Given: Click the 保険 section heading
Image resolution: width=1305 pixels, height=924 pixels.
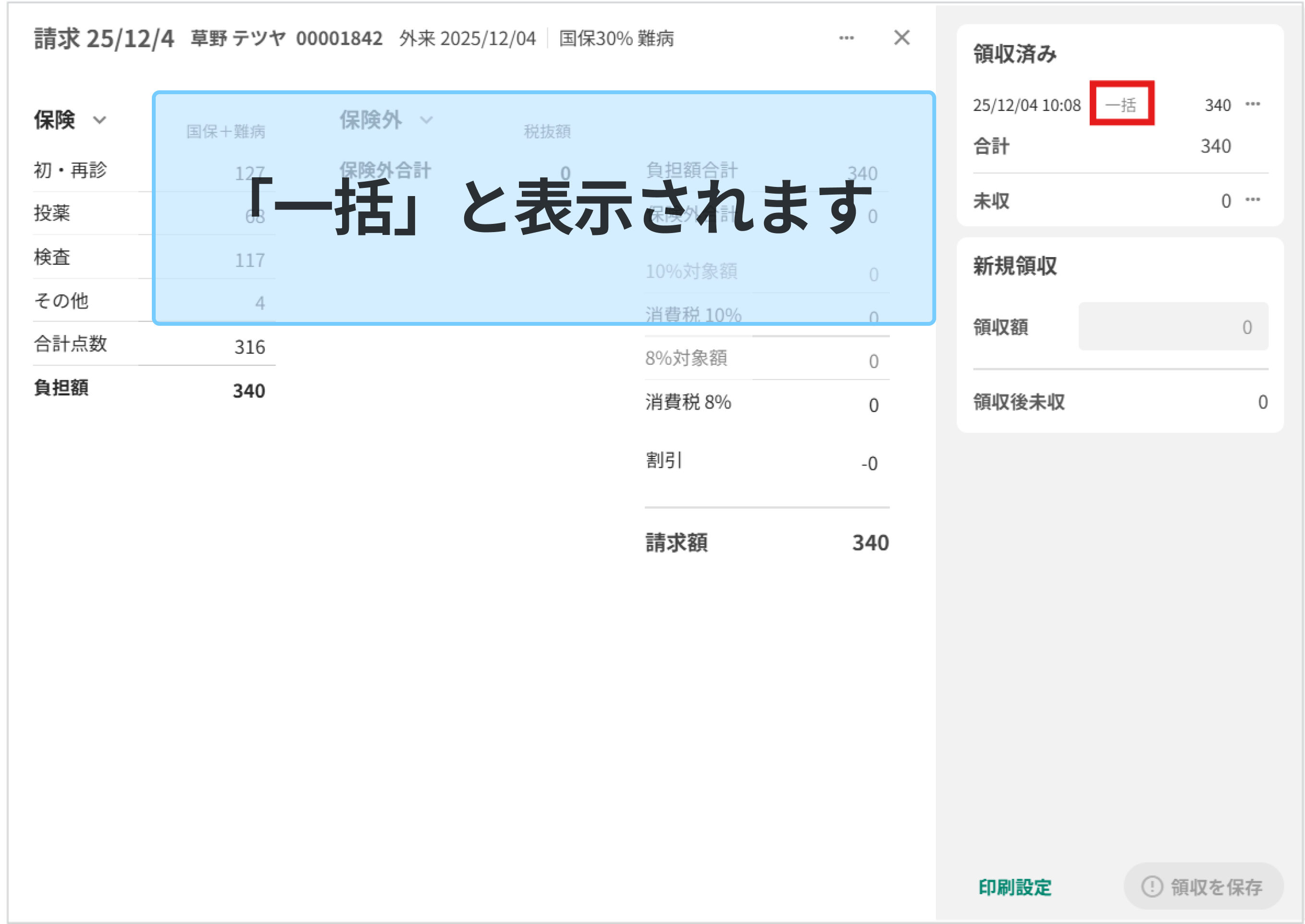Looking at the screenshot, I should [x=55, y=120].
